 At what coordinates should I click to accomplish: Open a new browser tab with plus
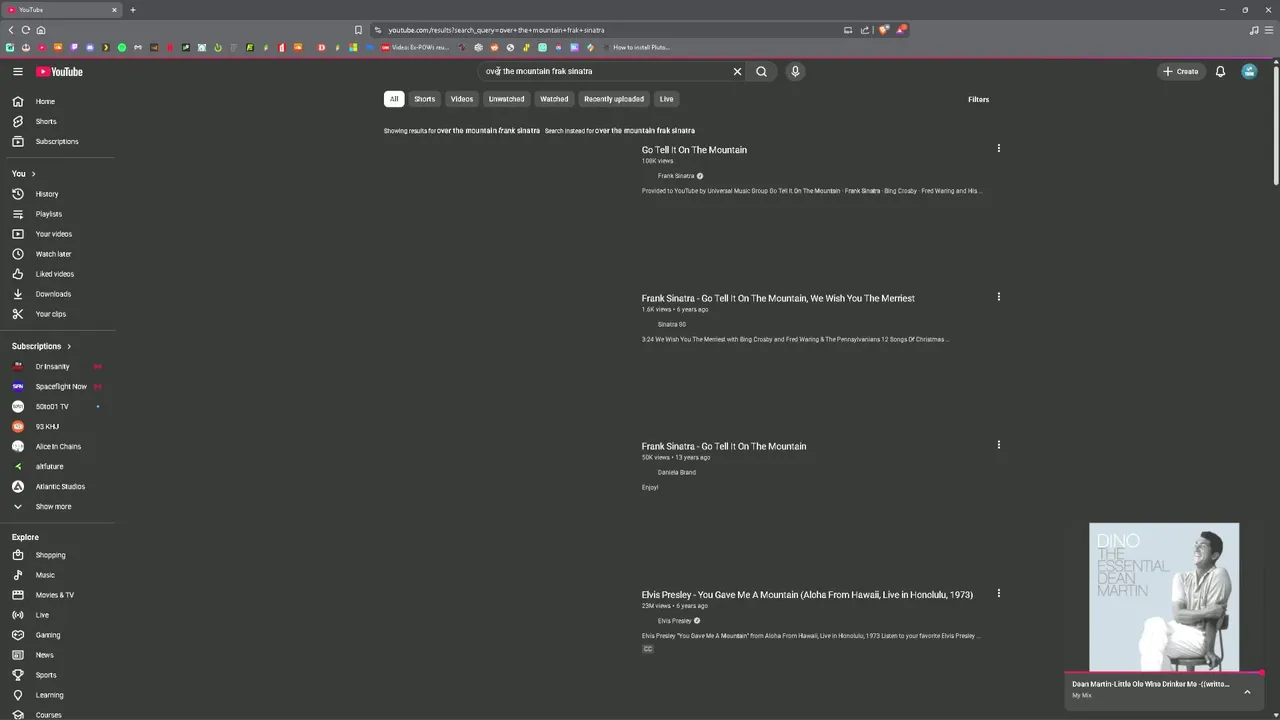[x=132, y=10]
